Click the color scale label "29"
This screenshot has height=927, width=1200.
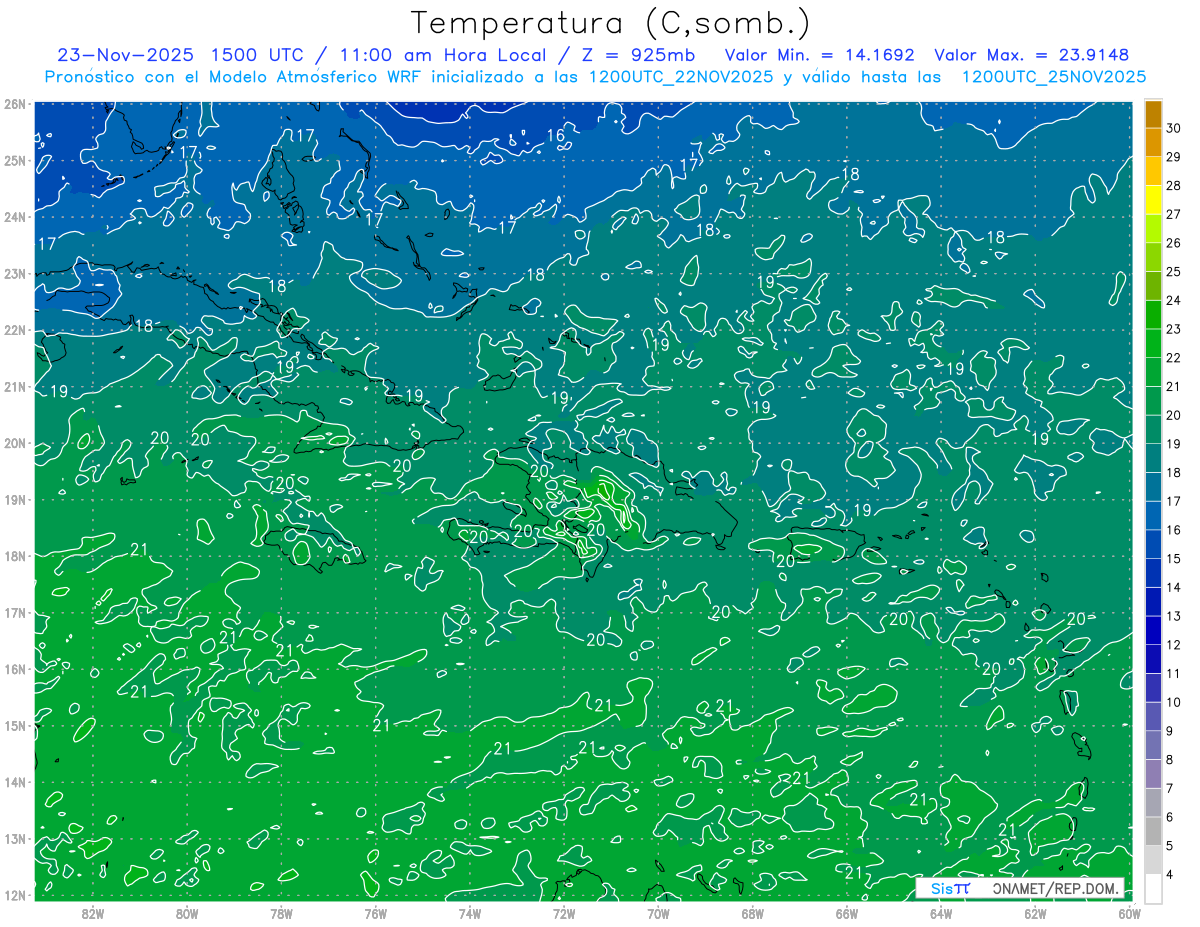(1174, 157)
